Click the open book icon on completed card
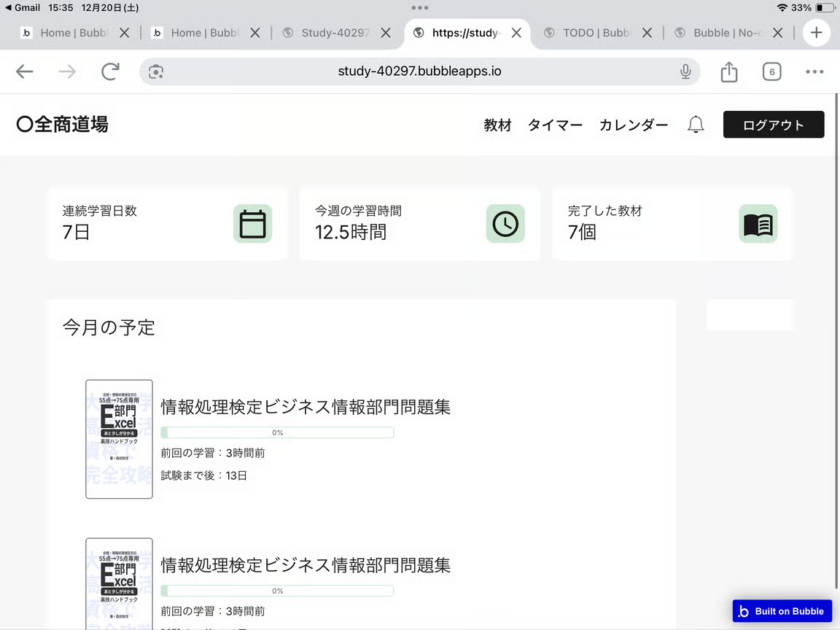840x630 pixels. (758, 224)
